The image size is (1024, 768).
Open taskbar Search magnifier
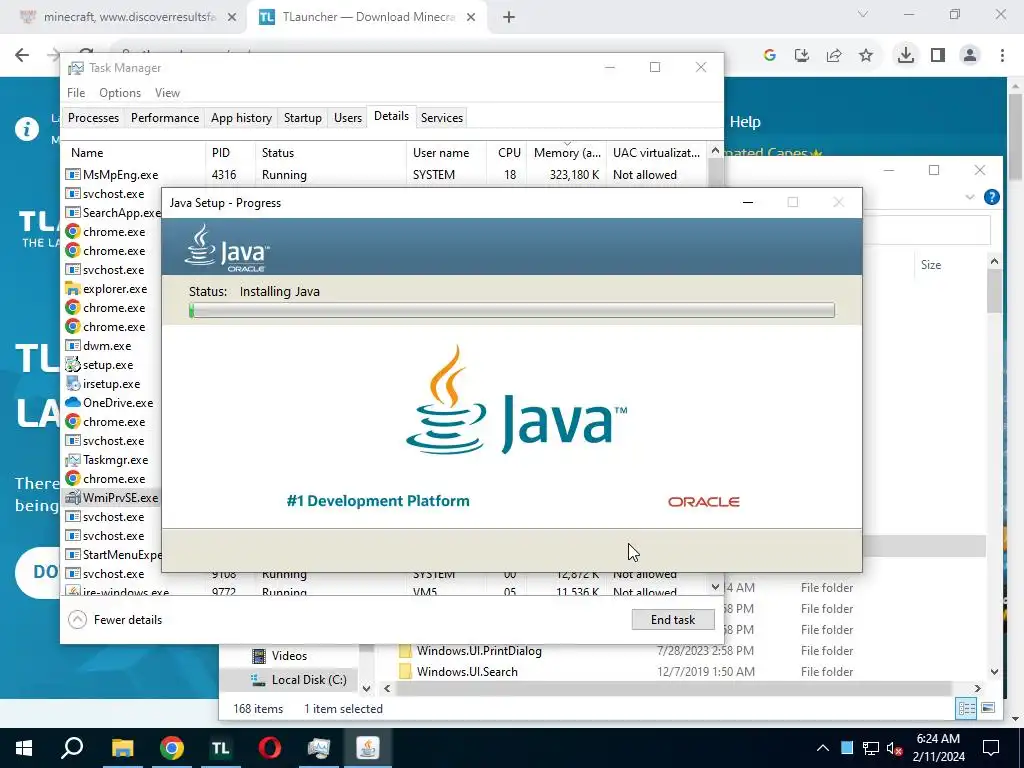pyautogui.click(x=72, y=748)
